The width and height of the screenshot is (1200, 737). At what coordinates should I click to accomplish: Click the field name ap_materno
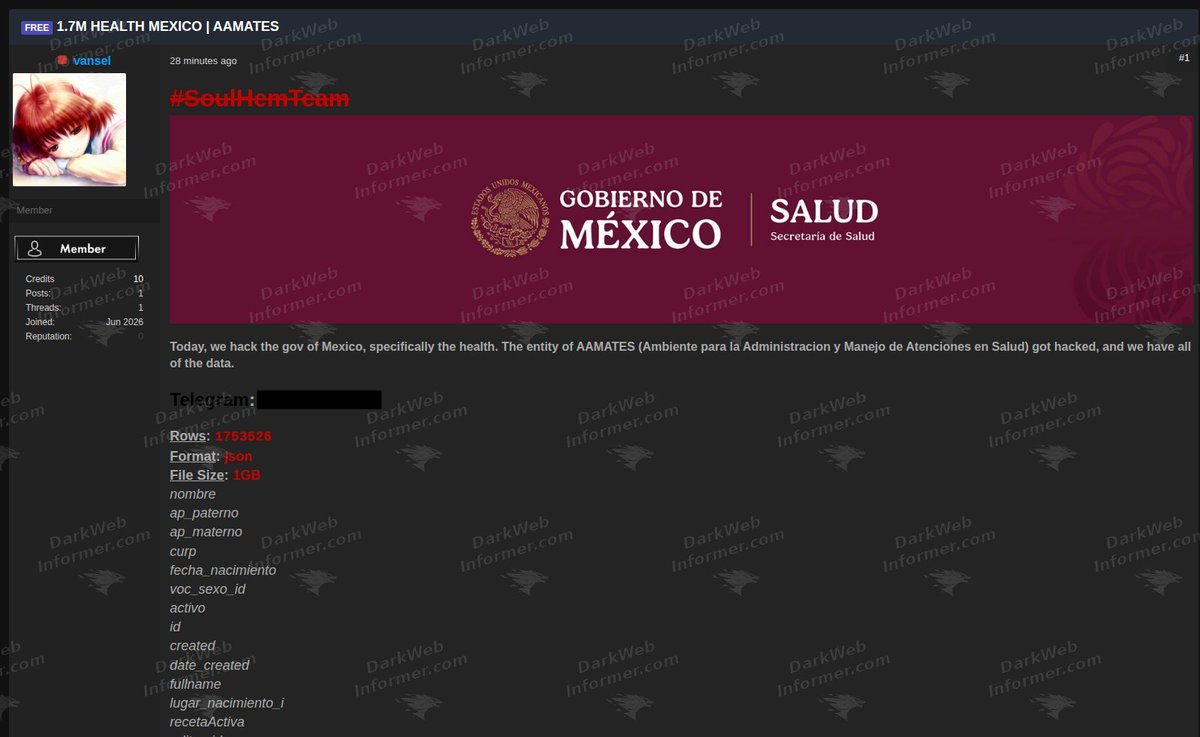tap(206, 532)
